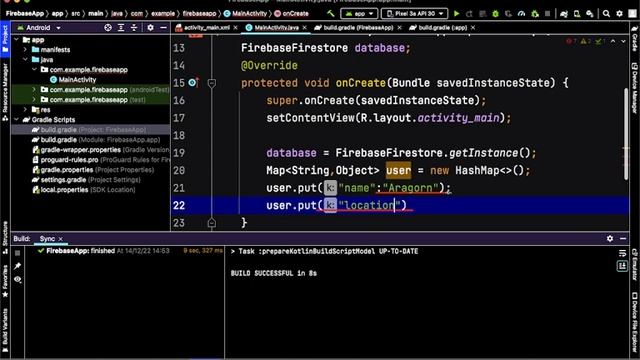Toggle the Favorites sidebar tab
The height and width of the screenshot is (360, 640).
[5, 281]
